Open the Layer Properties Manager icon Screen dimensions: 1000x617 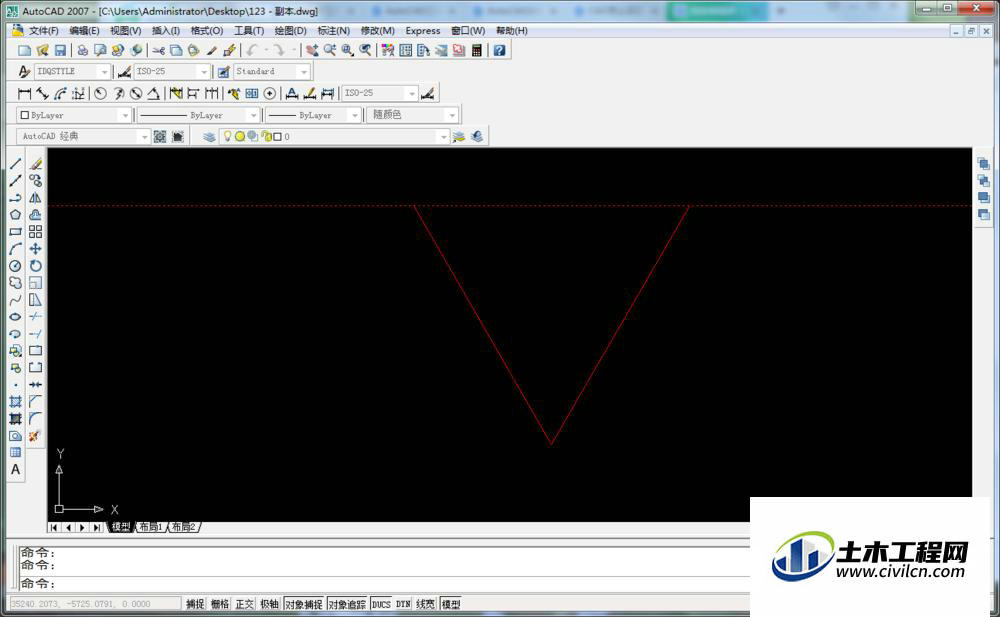(x=209, y=137)
